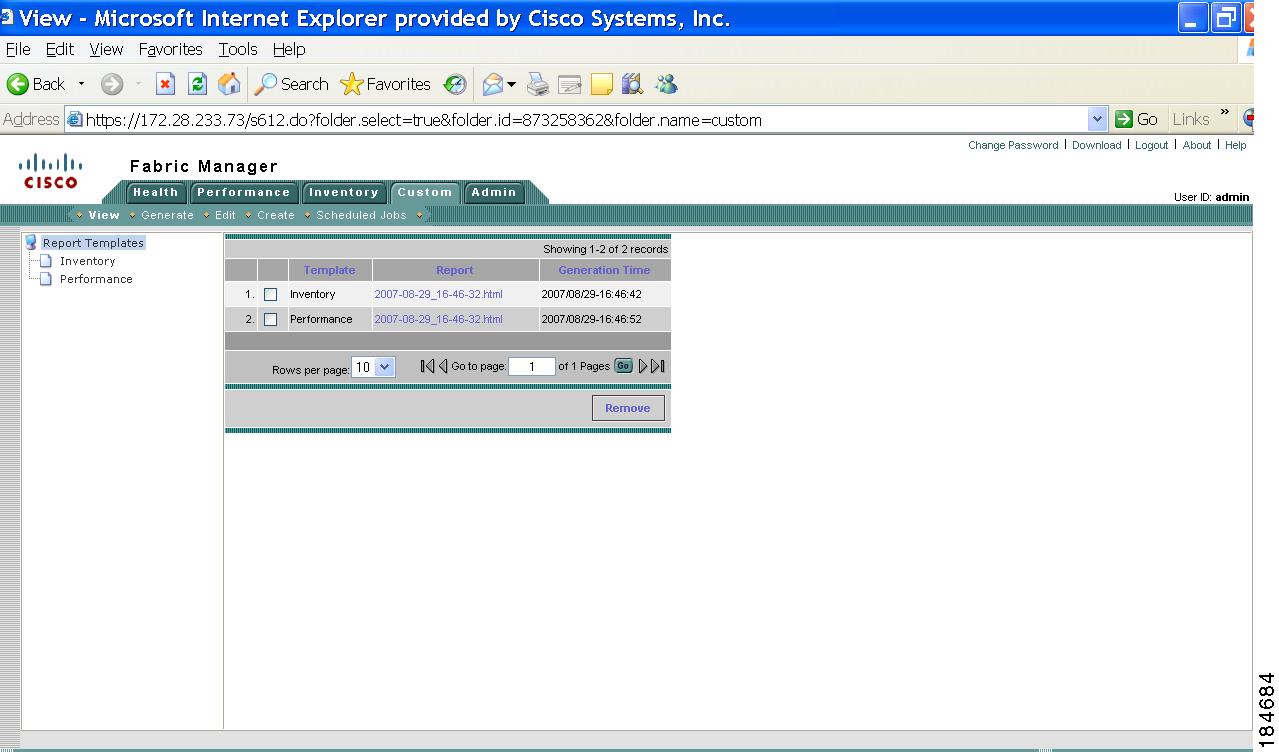Click the browser address URL field
Screen dimensions: 1279x752
(586, 120)
